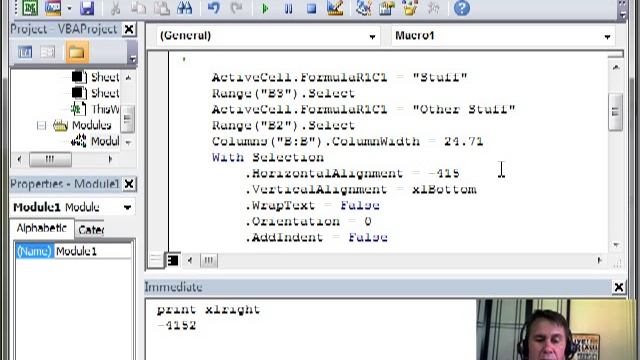The width and height of the screenshot is (640, 360).
Task: Click the Break pause button
Action: coord(288,8)
